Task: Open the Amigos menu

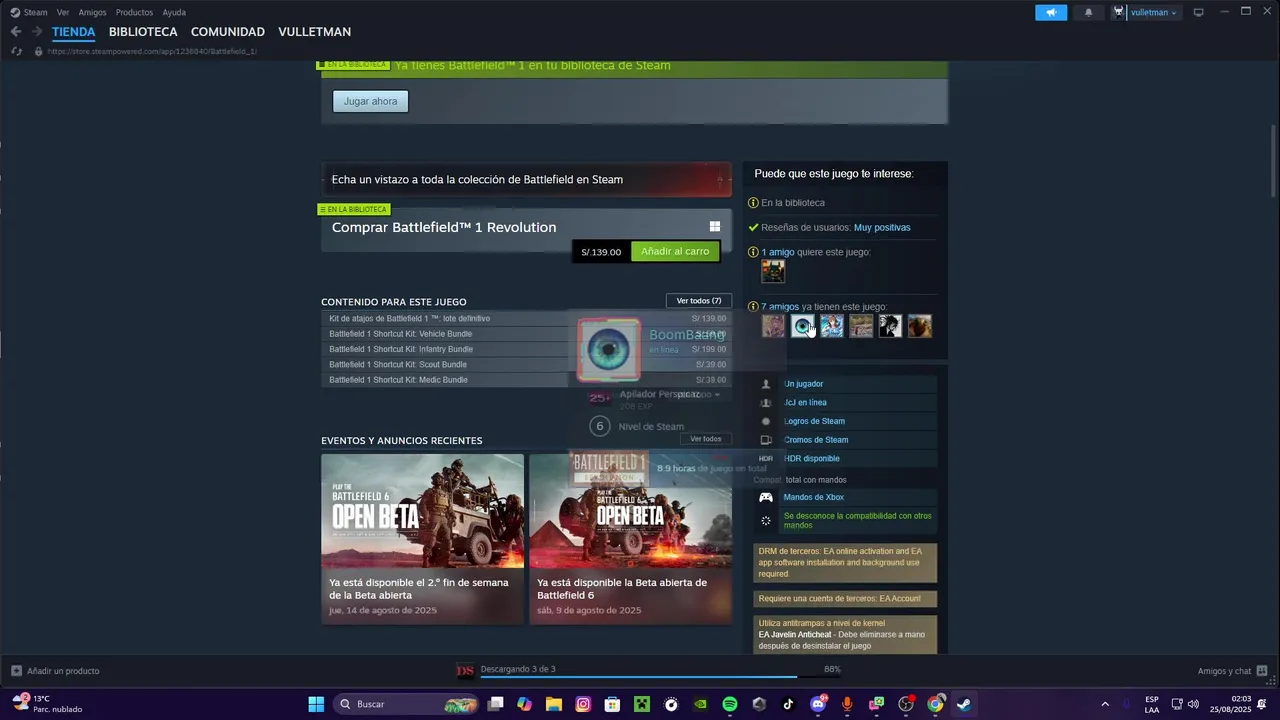Action: pos(92,12)
